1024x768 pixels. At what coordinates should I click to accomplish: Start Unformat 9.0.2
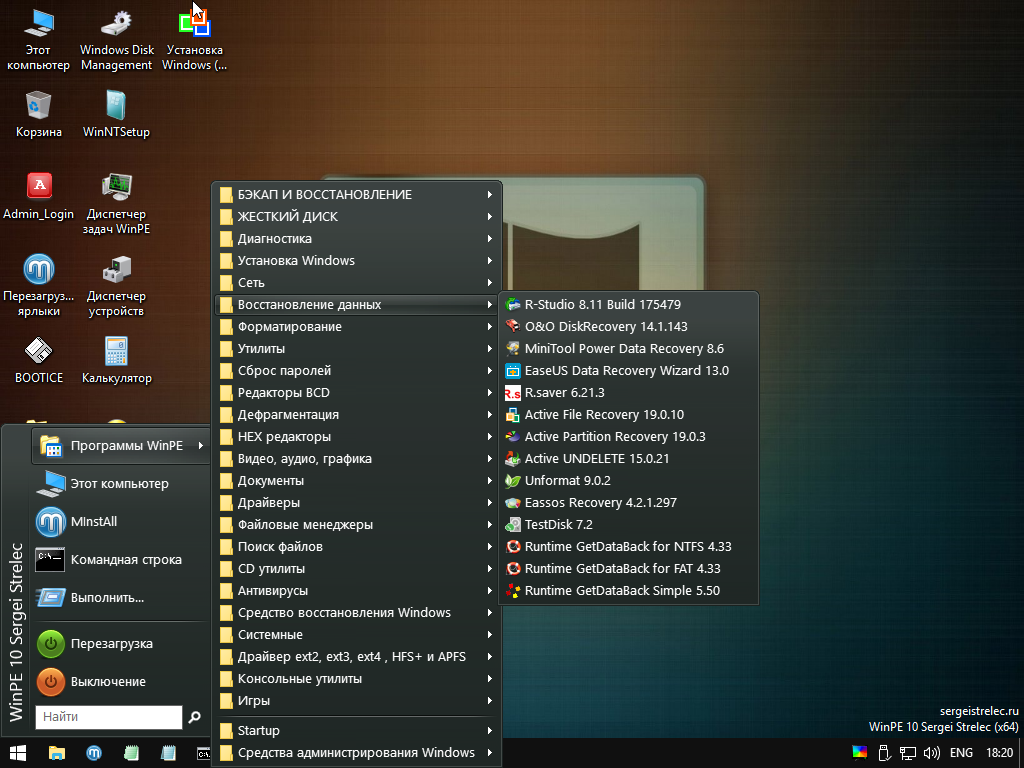click(x=628, y=481)
